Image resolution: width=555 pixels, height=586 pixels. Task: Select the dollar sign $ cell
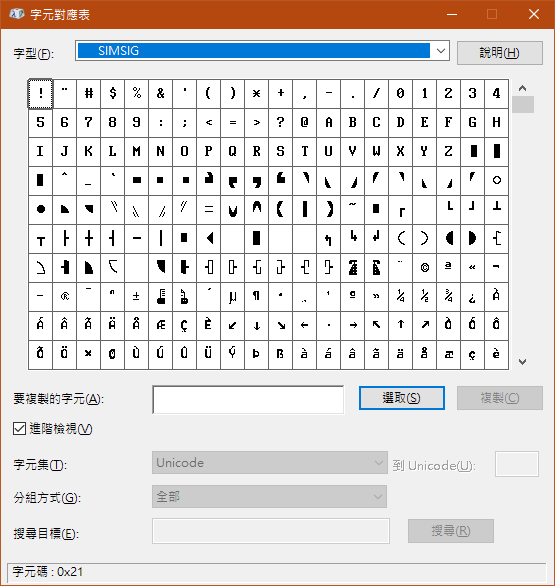pos(112,93)
